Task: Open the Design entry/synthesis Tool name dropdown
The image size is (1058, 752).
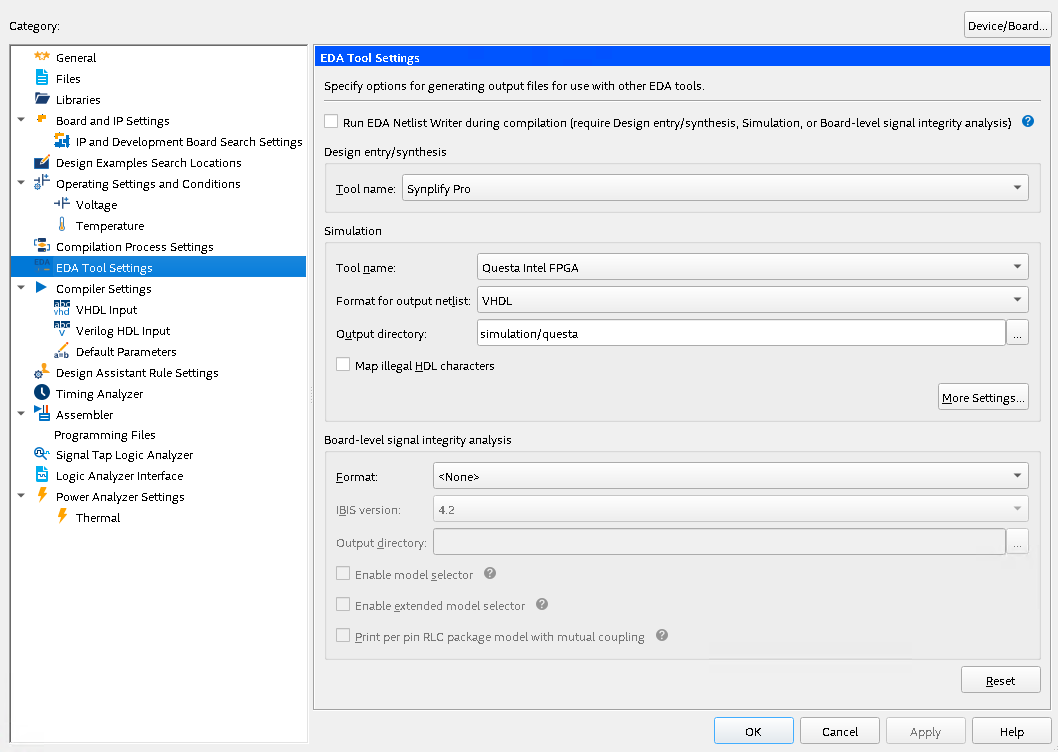Action: [x=715, y=188]
